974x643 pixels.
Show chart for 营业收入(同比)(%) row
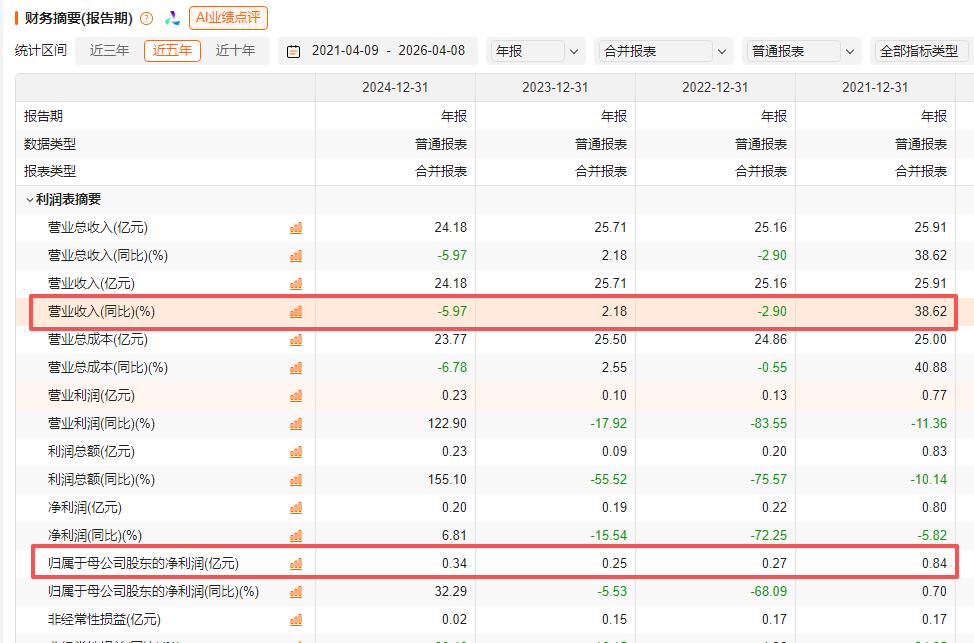295,312
